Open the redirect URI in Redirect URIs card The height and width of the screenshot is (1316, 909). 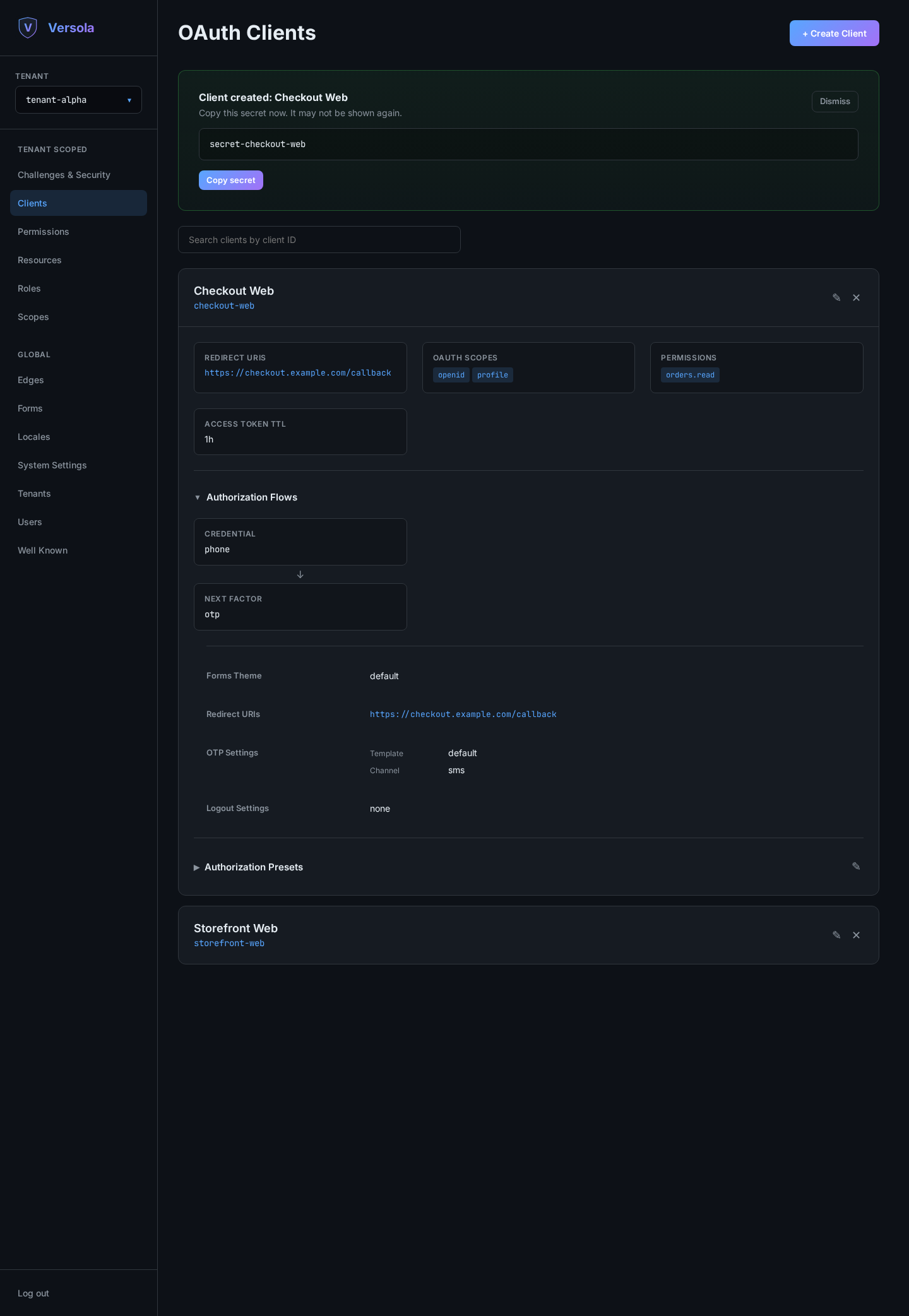298,373
